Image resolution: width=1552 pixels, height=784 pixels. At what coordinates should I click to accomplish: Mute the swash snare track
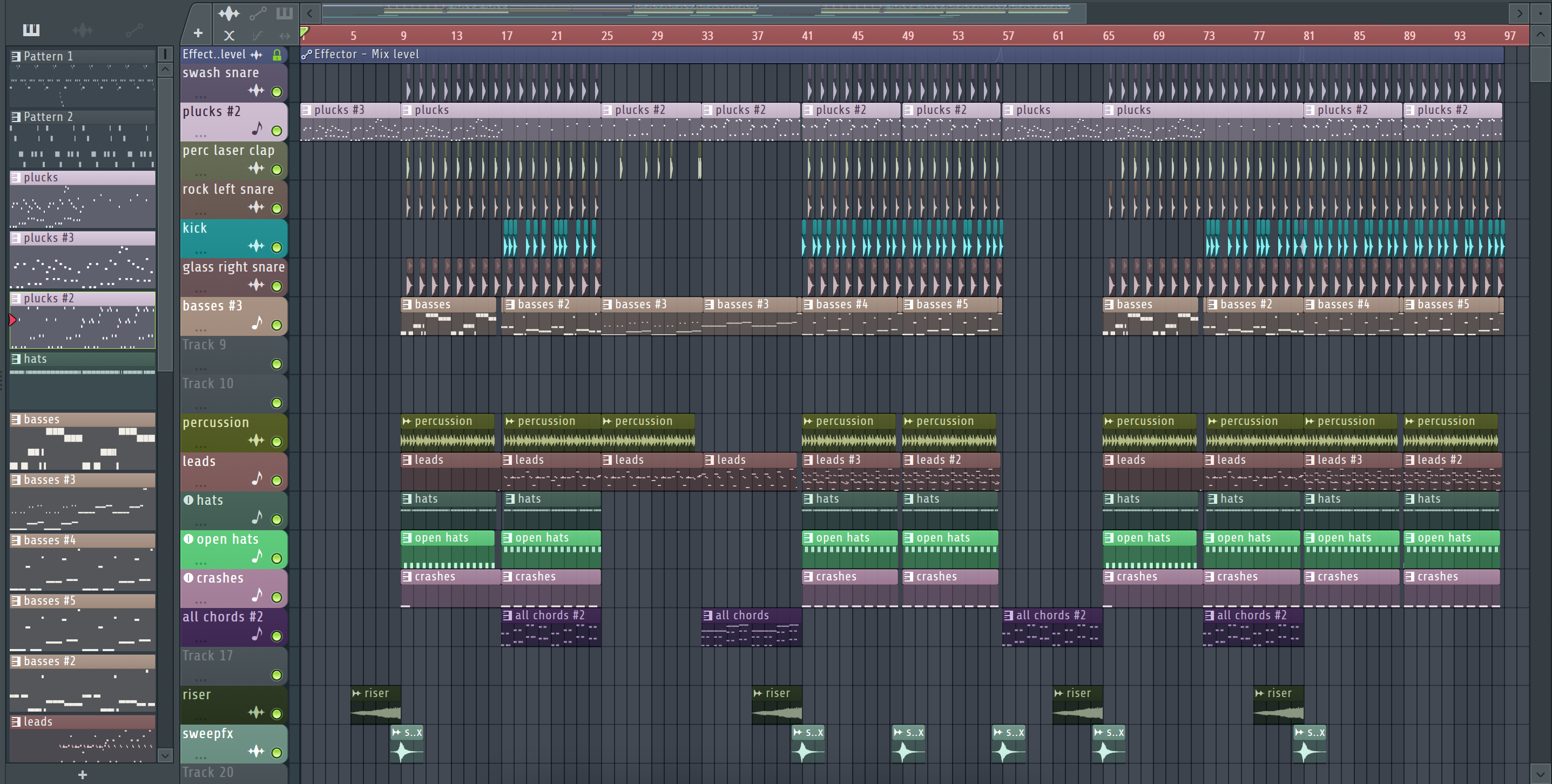tap(276, 92)
